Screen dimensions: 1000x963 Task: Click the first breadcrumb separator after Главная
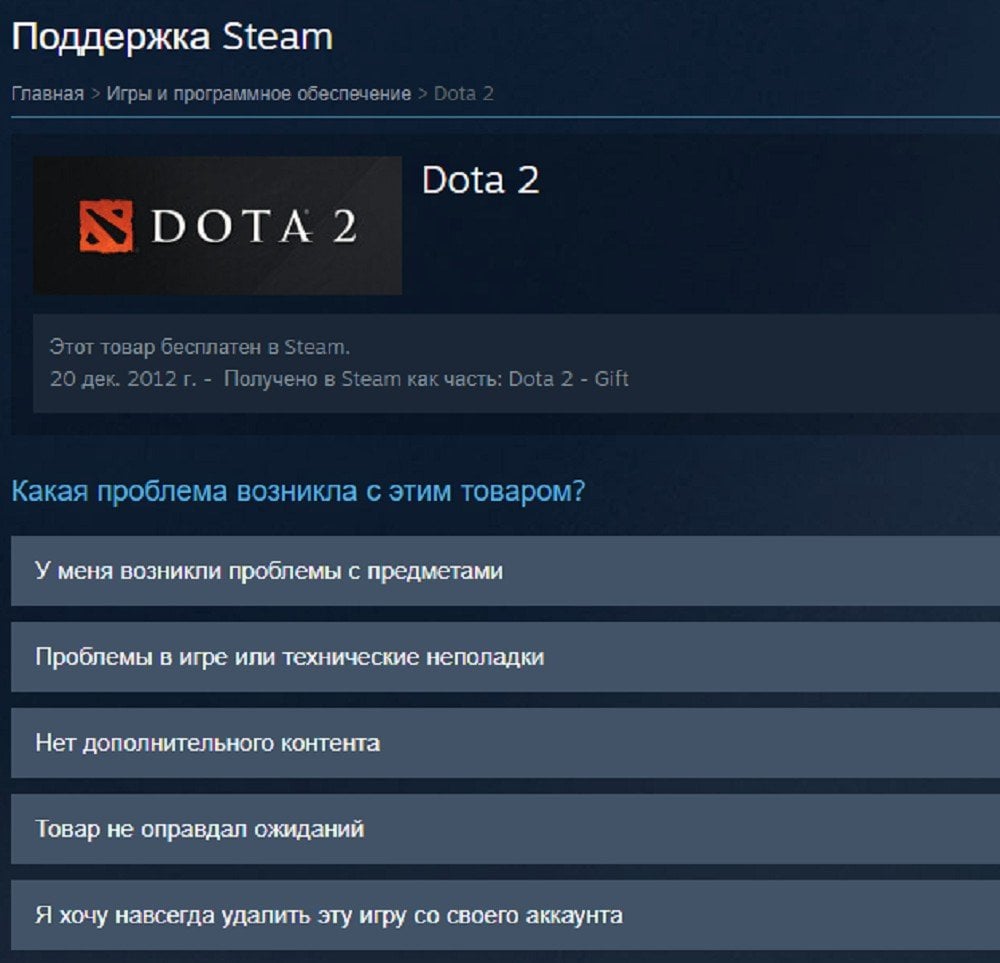click(95, 94)
